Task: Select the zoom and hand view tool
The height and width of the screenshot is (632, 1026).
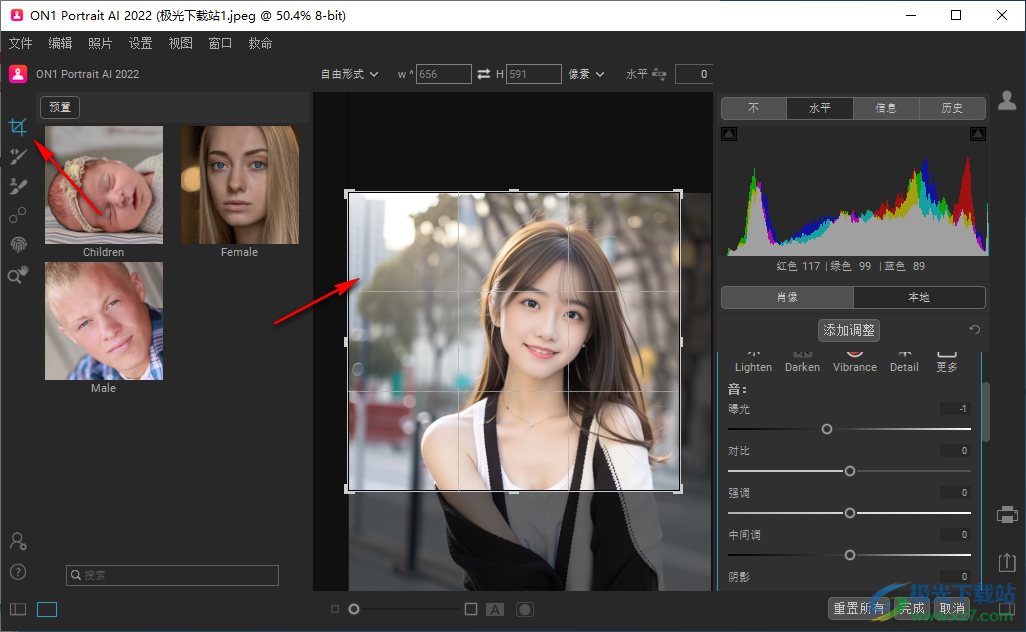Action: click(x=18, y=275)
